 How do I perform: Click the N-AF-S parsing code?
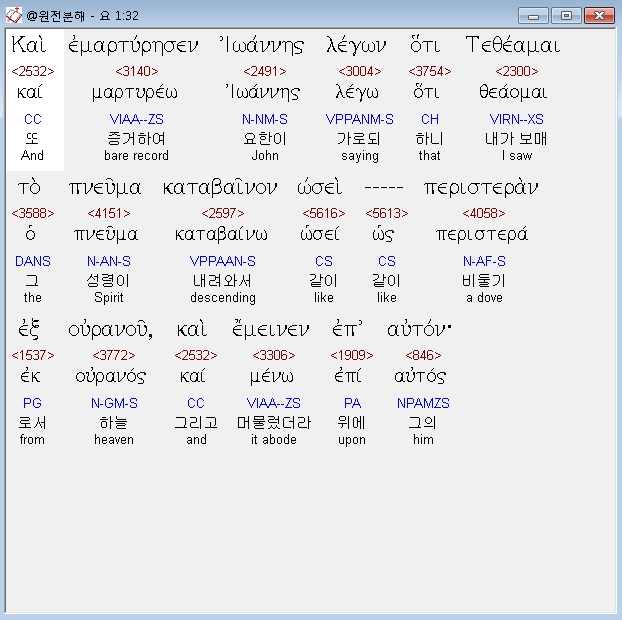pyautogui.click(x=484, y=261)
